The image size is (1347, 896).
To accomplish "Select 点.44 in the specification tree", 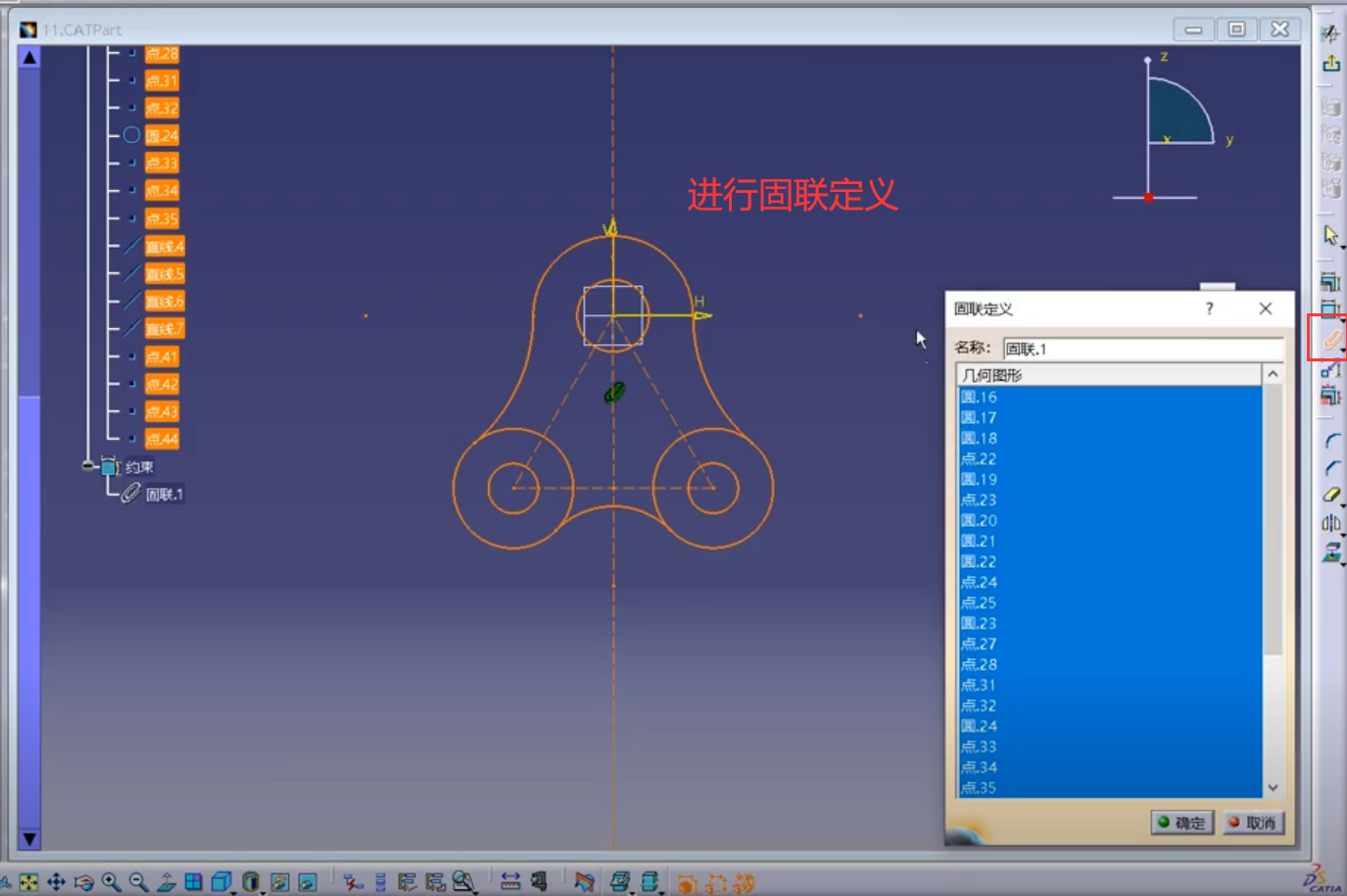I will [162, 439].
